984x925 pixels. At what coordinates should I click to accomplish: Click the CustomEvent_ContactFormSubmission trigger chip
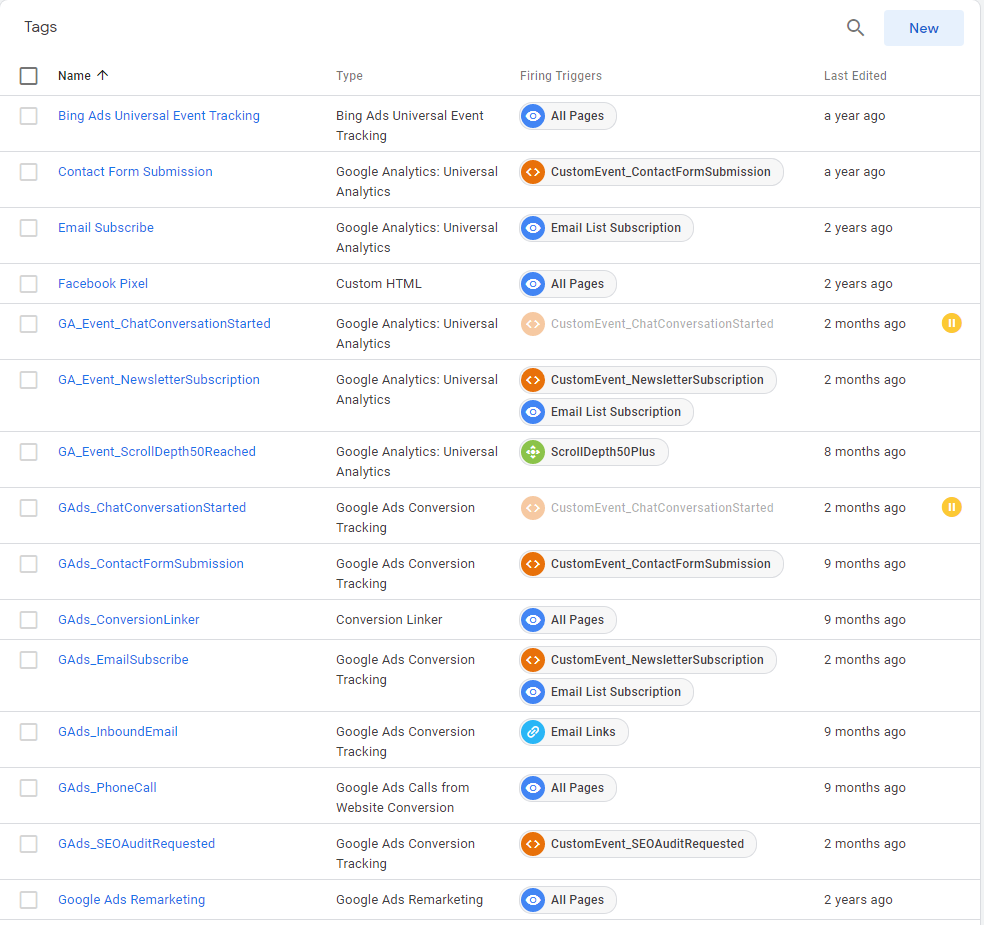[651, 171]
